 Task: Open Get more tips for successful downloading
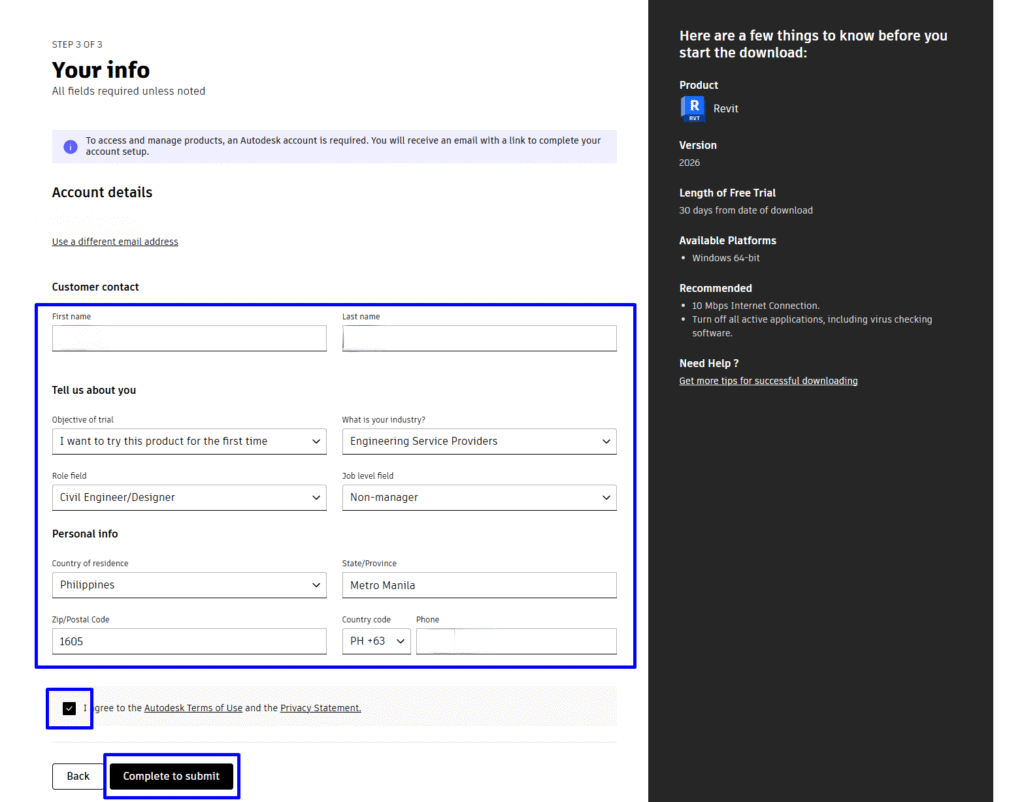[768, 381]
